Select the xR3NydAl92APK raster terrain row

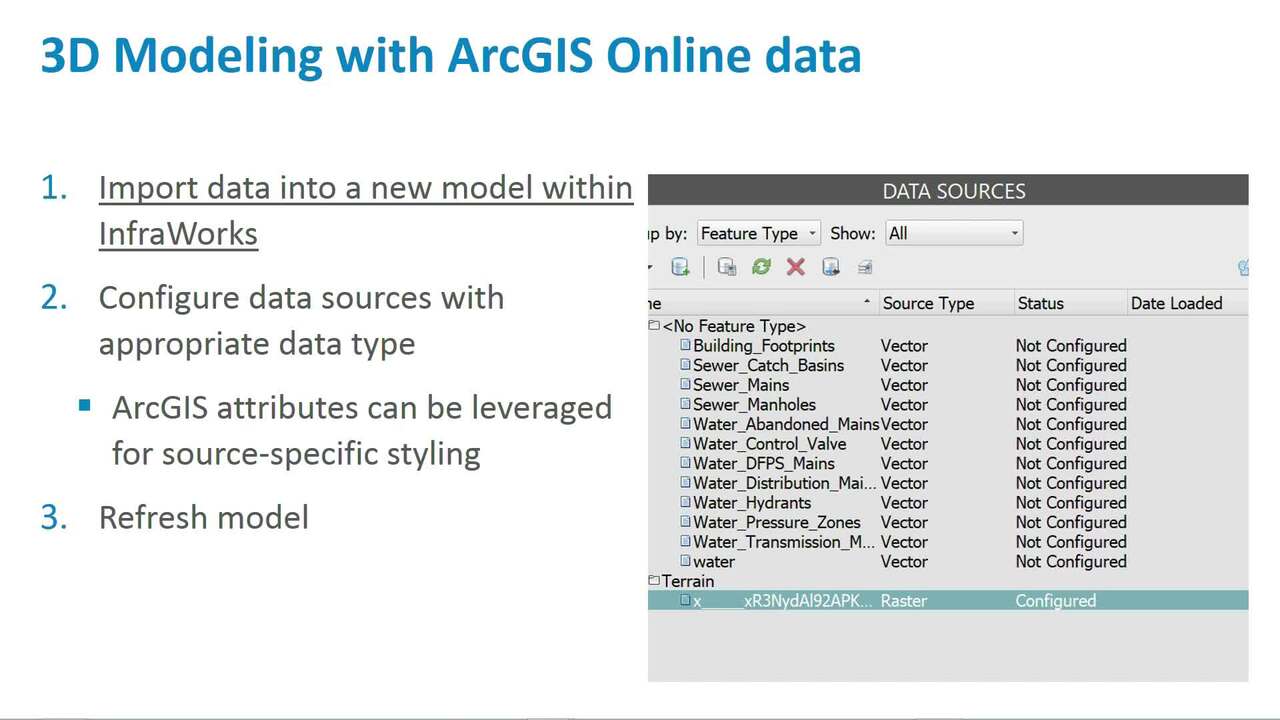[948, 601]
